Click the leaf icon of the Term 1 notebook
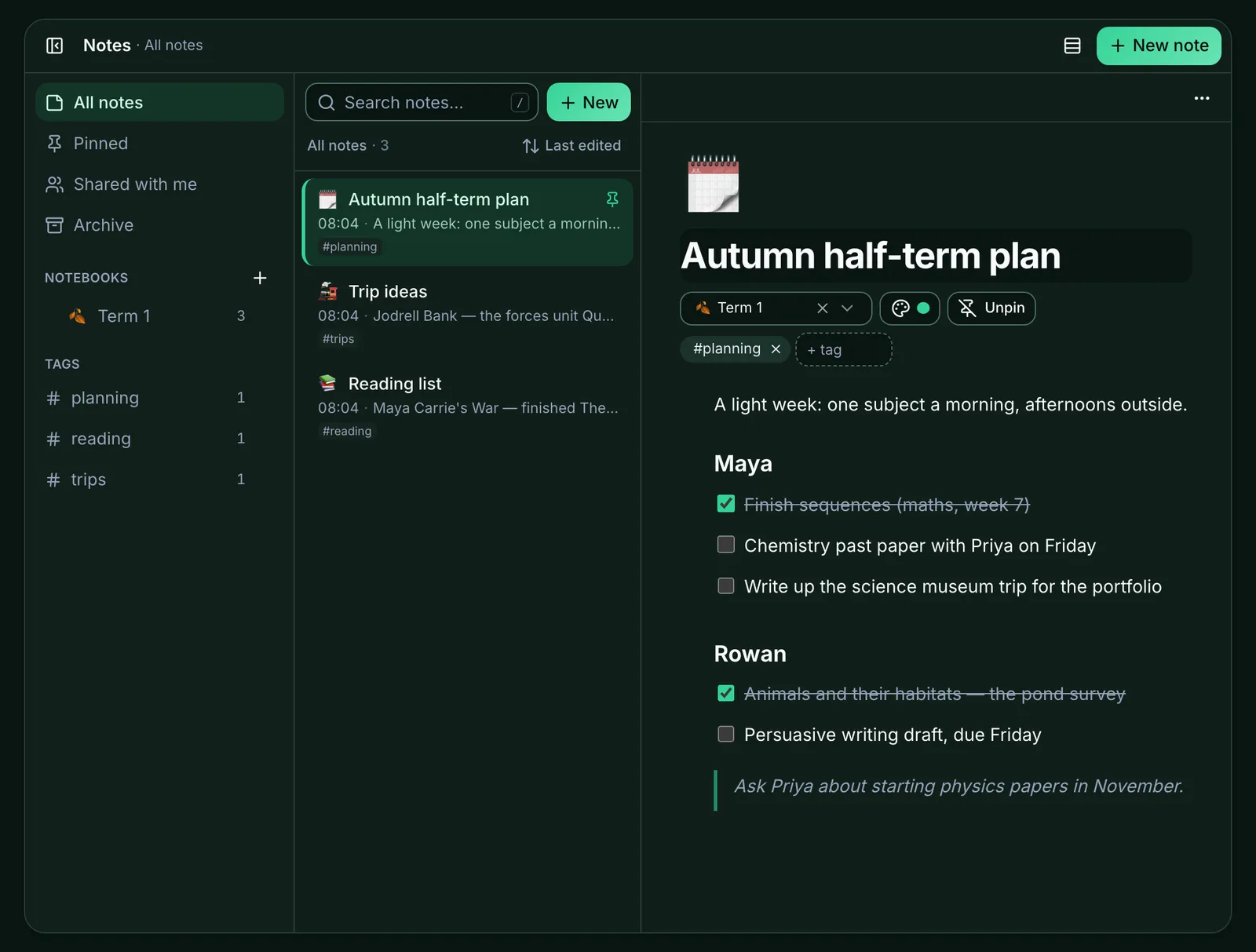This screenshot has width=1256, height=952. (x=77, y=316)
